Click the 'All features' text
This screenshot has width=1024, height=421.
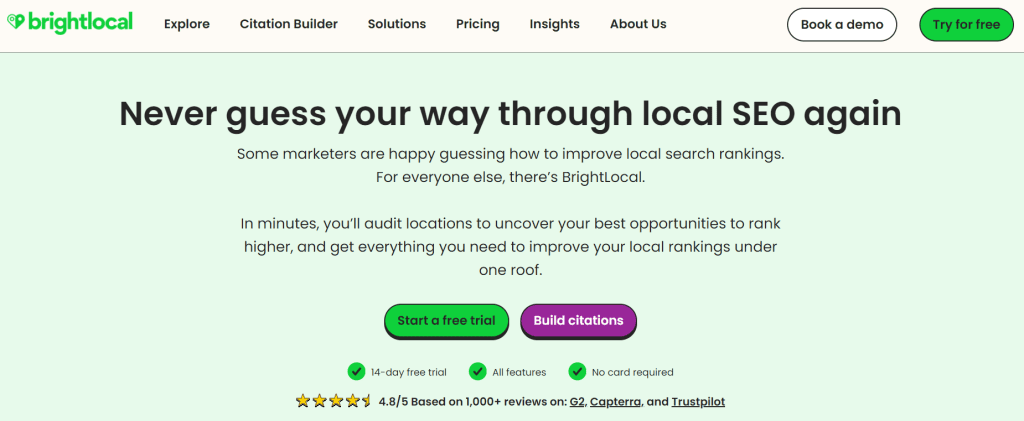click(x=519, y=372)
